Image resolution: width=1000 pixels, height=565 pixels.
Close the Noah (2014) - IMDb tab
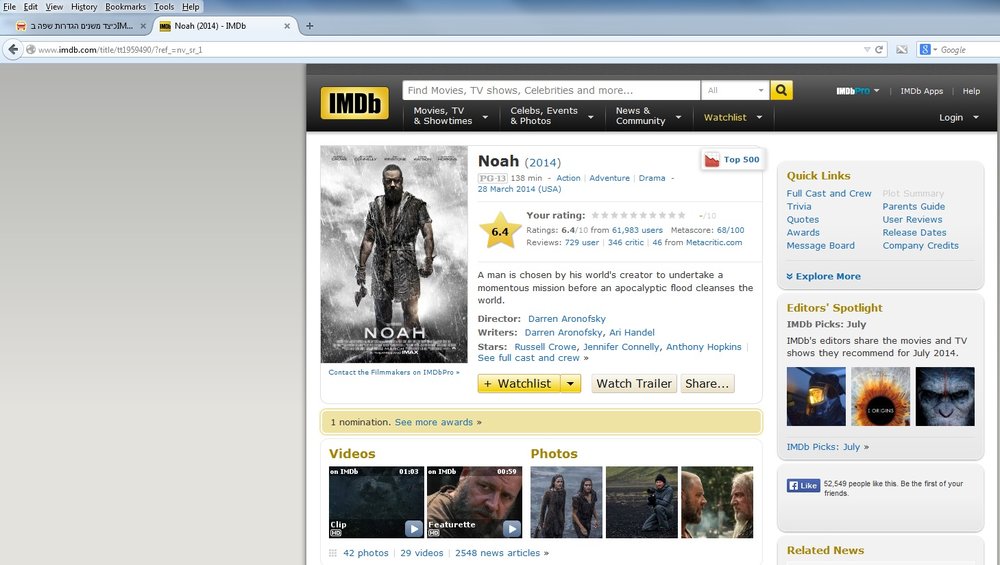coord(287,26)
